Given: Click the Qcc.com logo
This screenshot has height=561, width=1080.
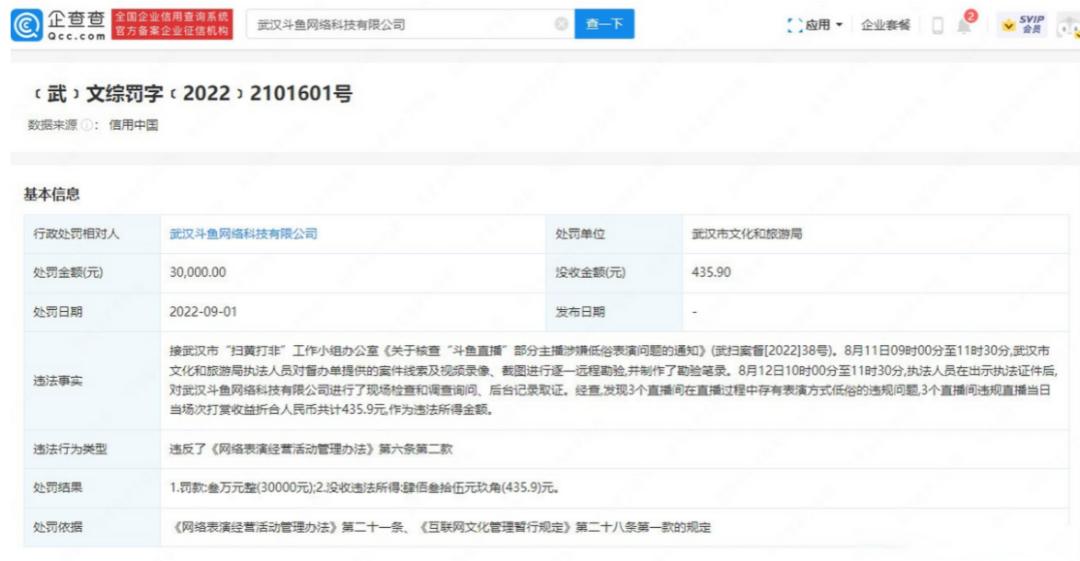Looking at the screenshot, I should [x=58, y=25].
